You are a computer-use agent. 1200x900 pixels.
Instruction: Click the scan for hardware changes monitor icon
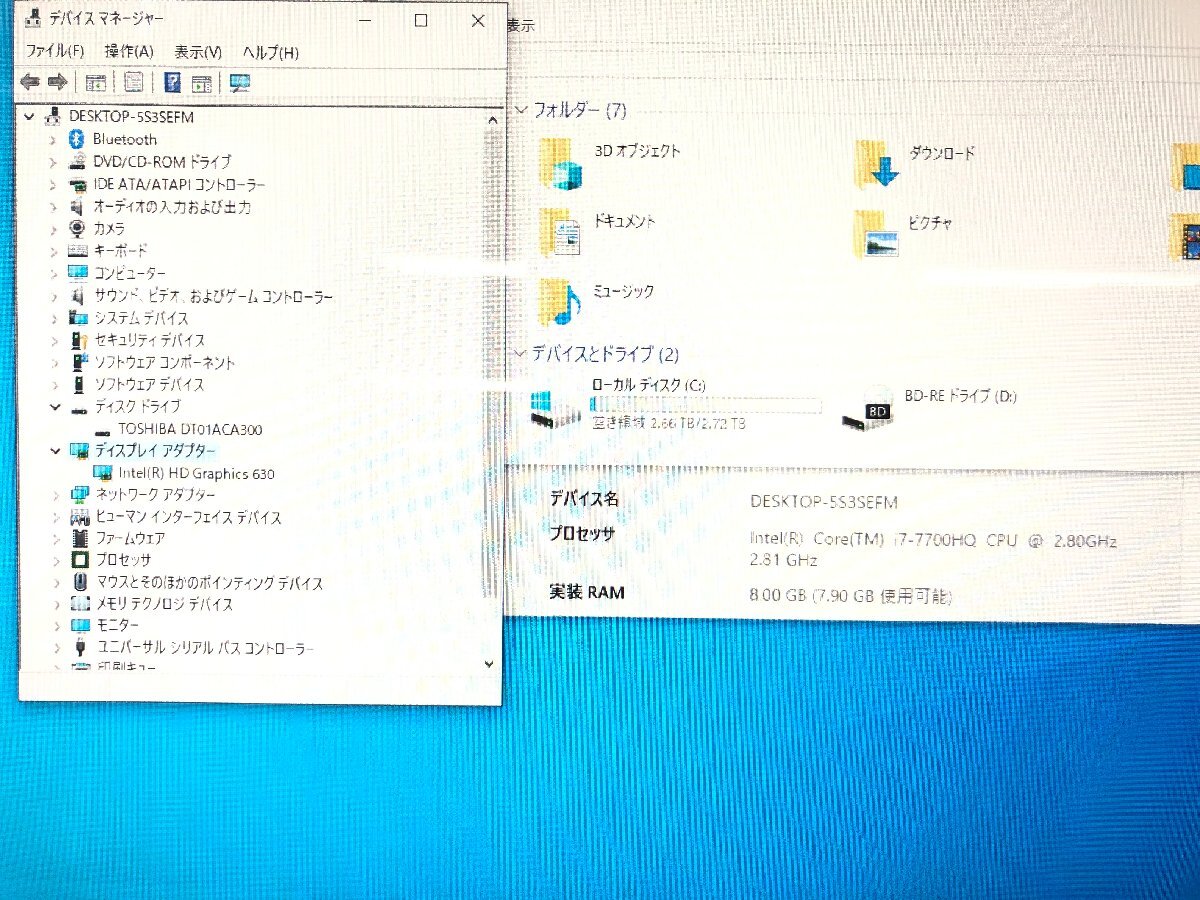point(241,83)
